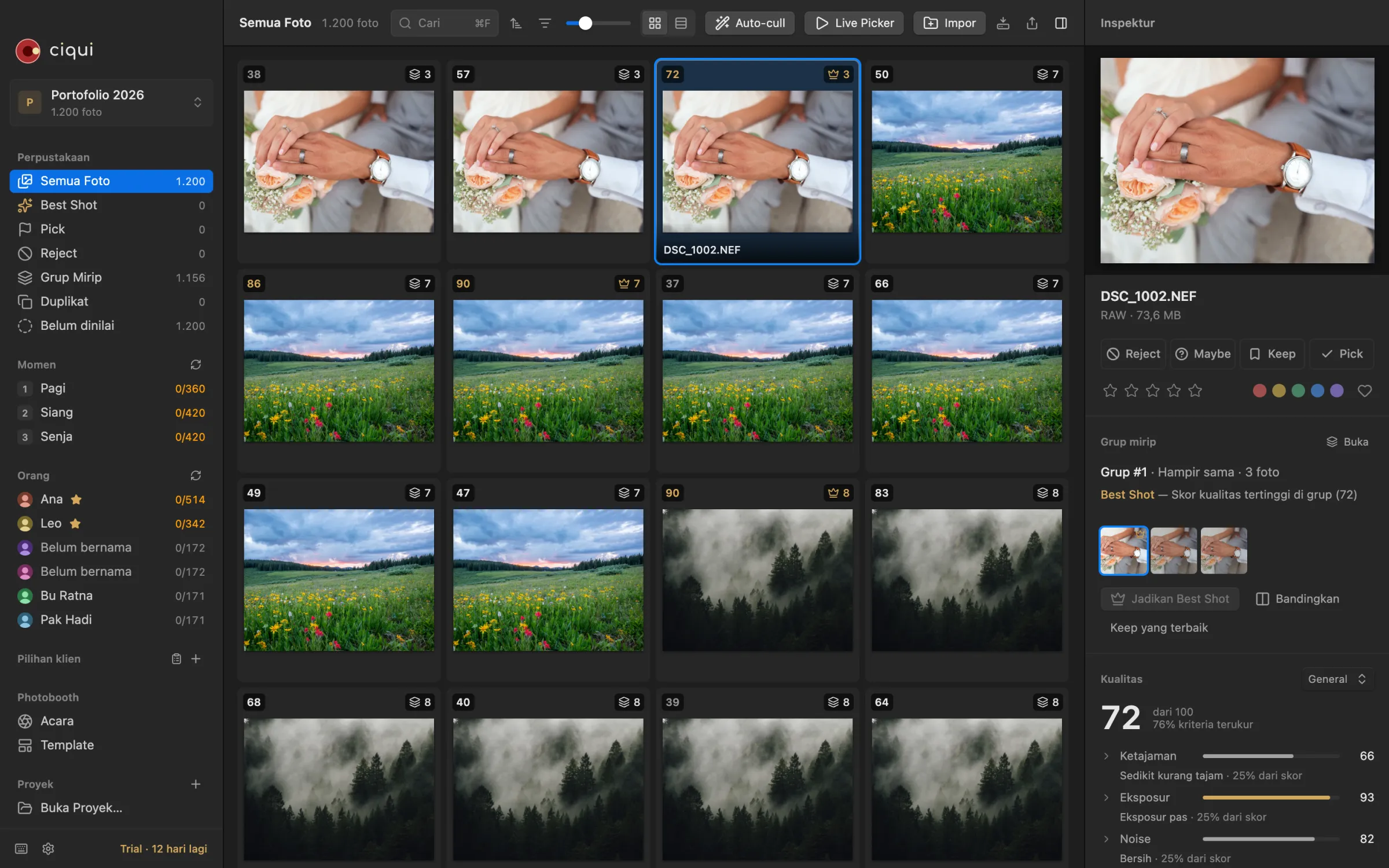This screenshot has height=868, width=1389.
Task: Switch to grid view layout
Action: [655, 23]
